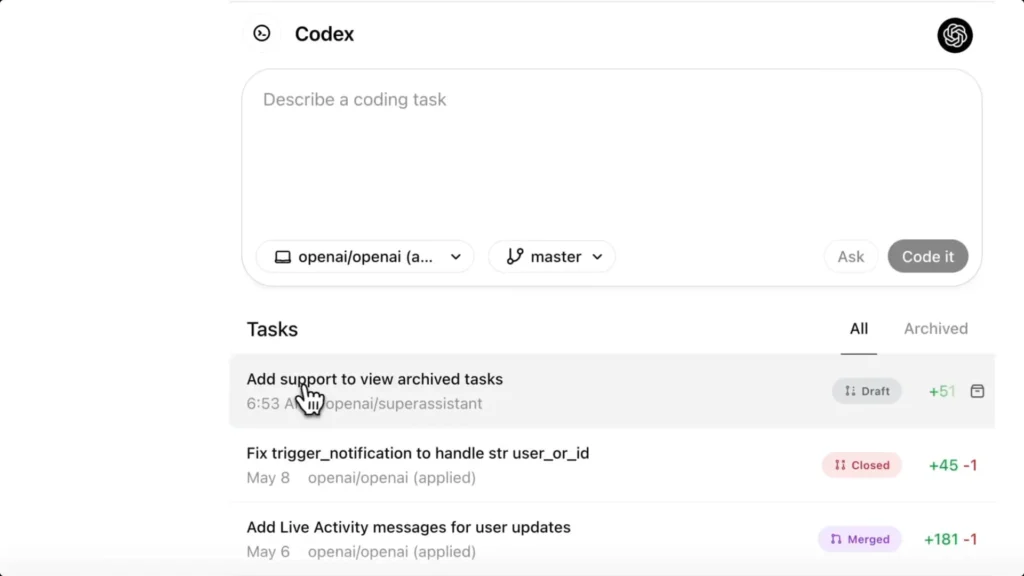Click the May 8 date text

point(268,478)
